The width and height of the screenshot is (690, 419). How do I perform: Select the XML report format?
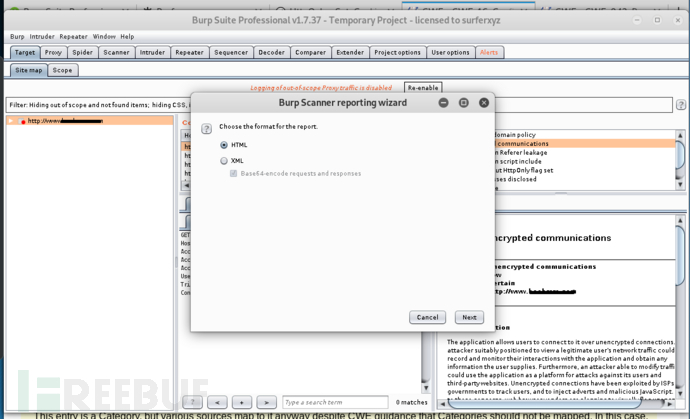(x=224, y=160)
